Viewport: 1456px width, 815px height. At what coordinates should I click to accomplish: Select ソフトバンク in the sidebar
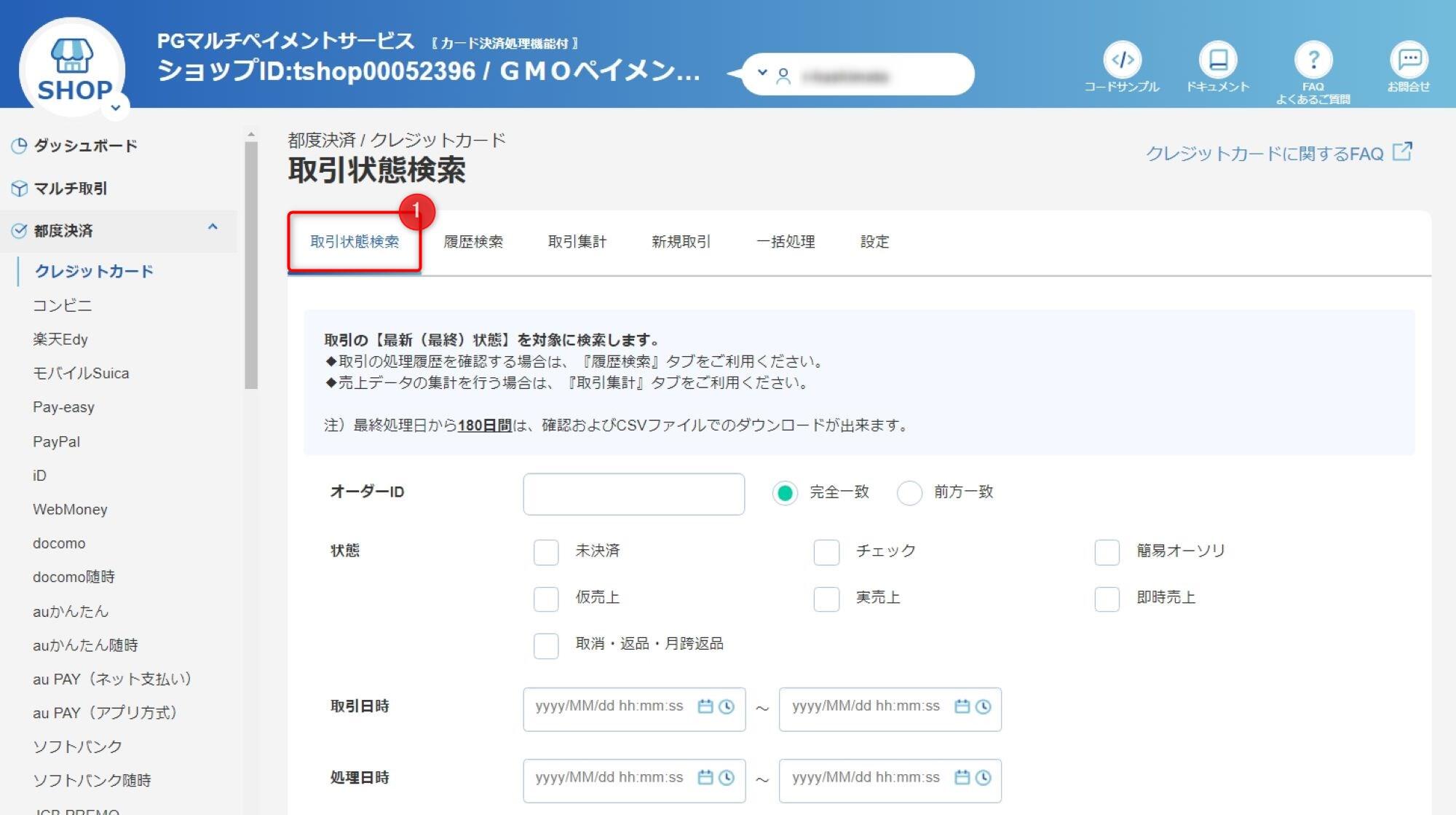click(x=77, y=747)
